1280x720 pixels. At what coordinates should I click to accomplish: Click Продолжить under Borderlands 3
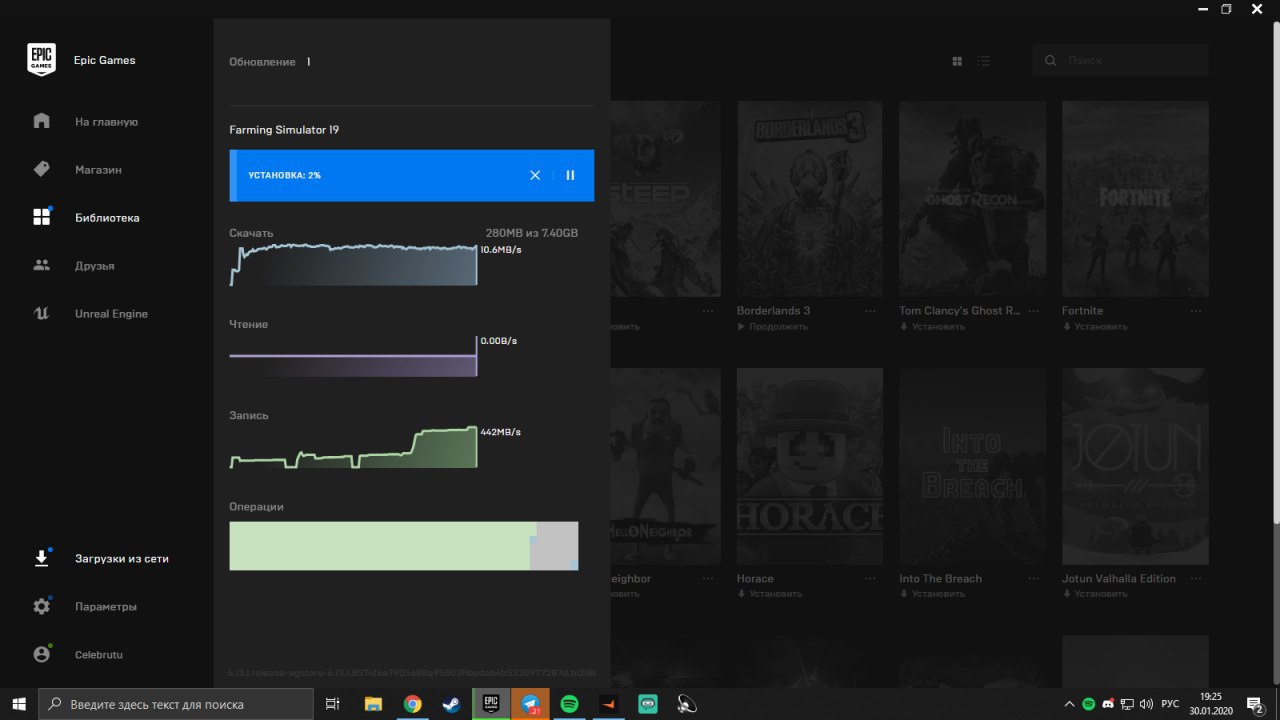[x=772, y=326]
